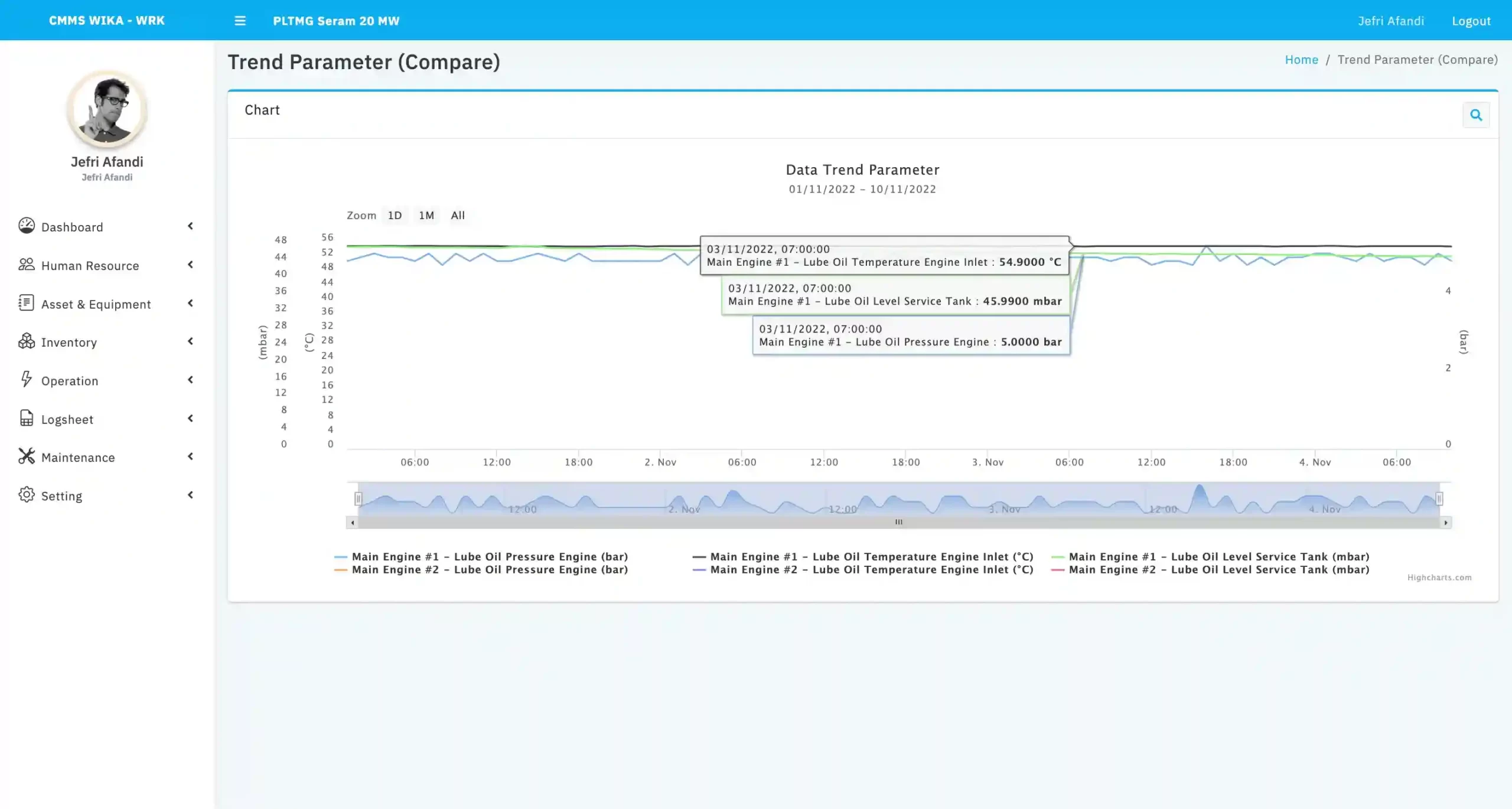Click Jefri Afandi in top bar
This screenshot has height=809, width=1512.
[1391, 21]
